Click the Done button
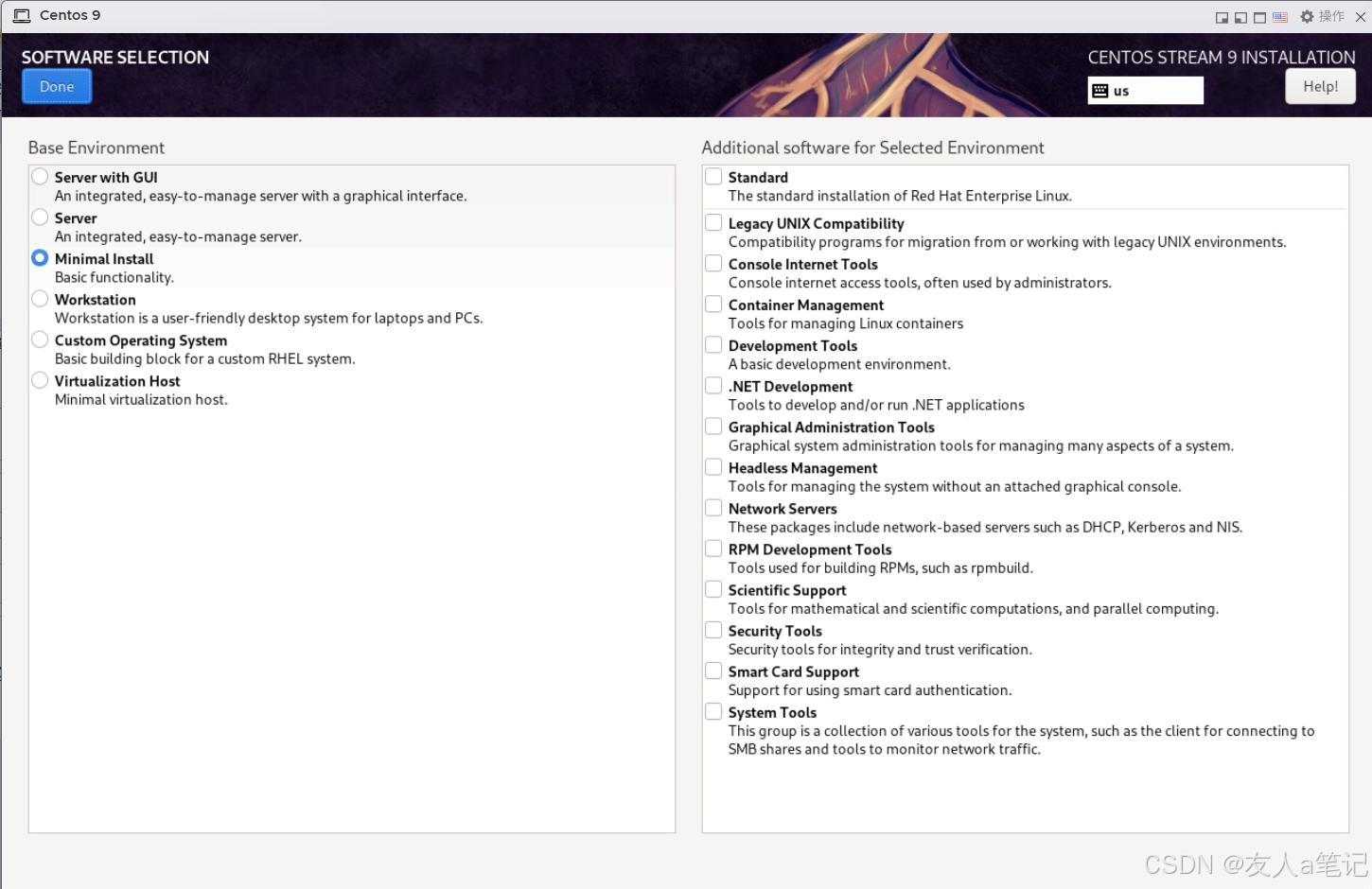This screenshot has height=889, width=1372. point(57,86)
